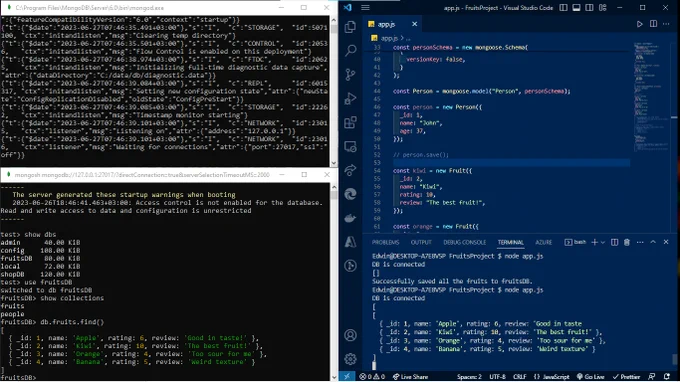Click 'fruitsDB>' prompt line at mongosh bottom
This screenshot has width=680, height=382.
click(18, 378)
